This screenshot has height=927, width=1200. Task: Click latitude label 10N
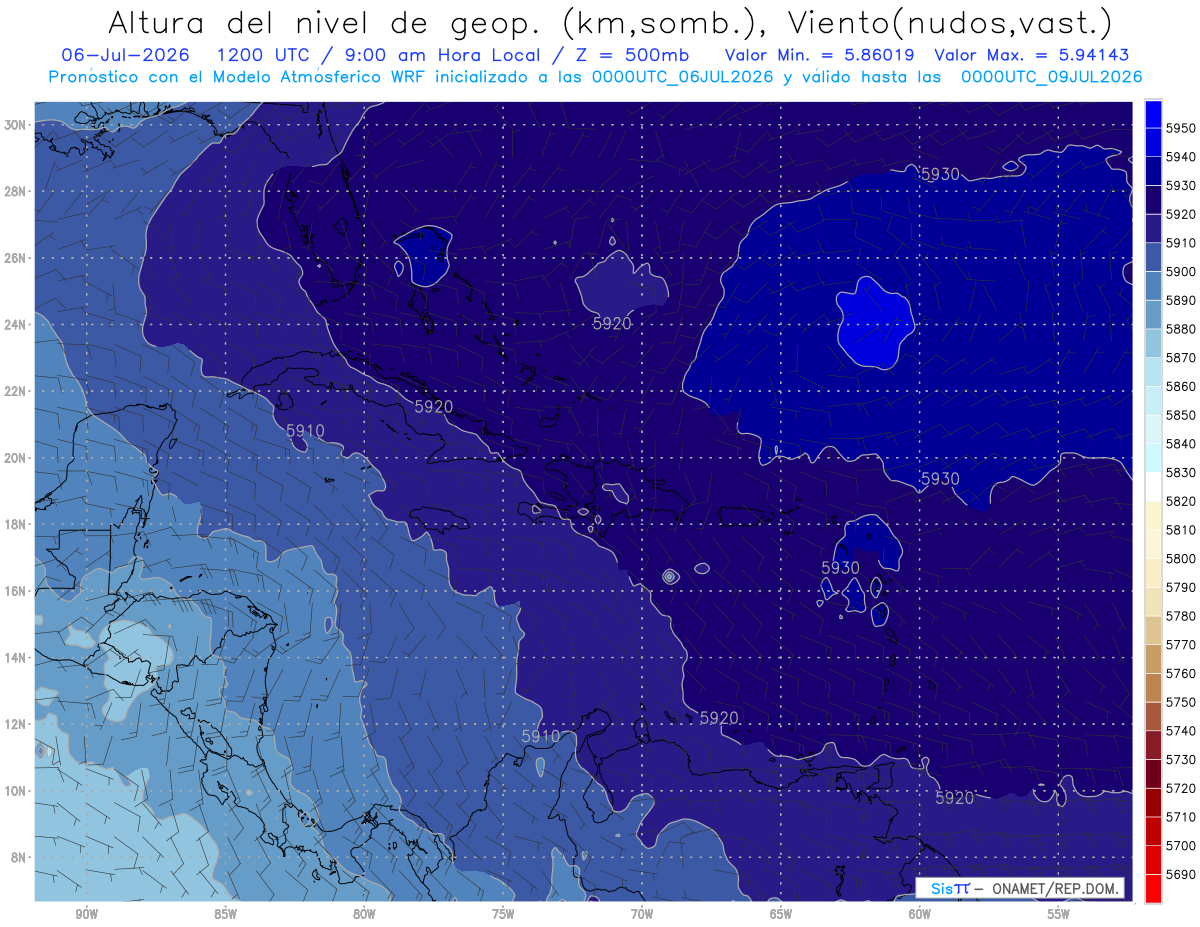click(15, 791)
